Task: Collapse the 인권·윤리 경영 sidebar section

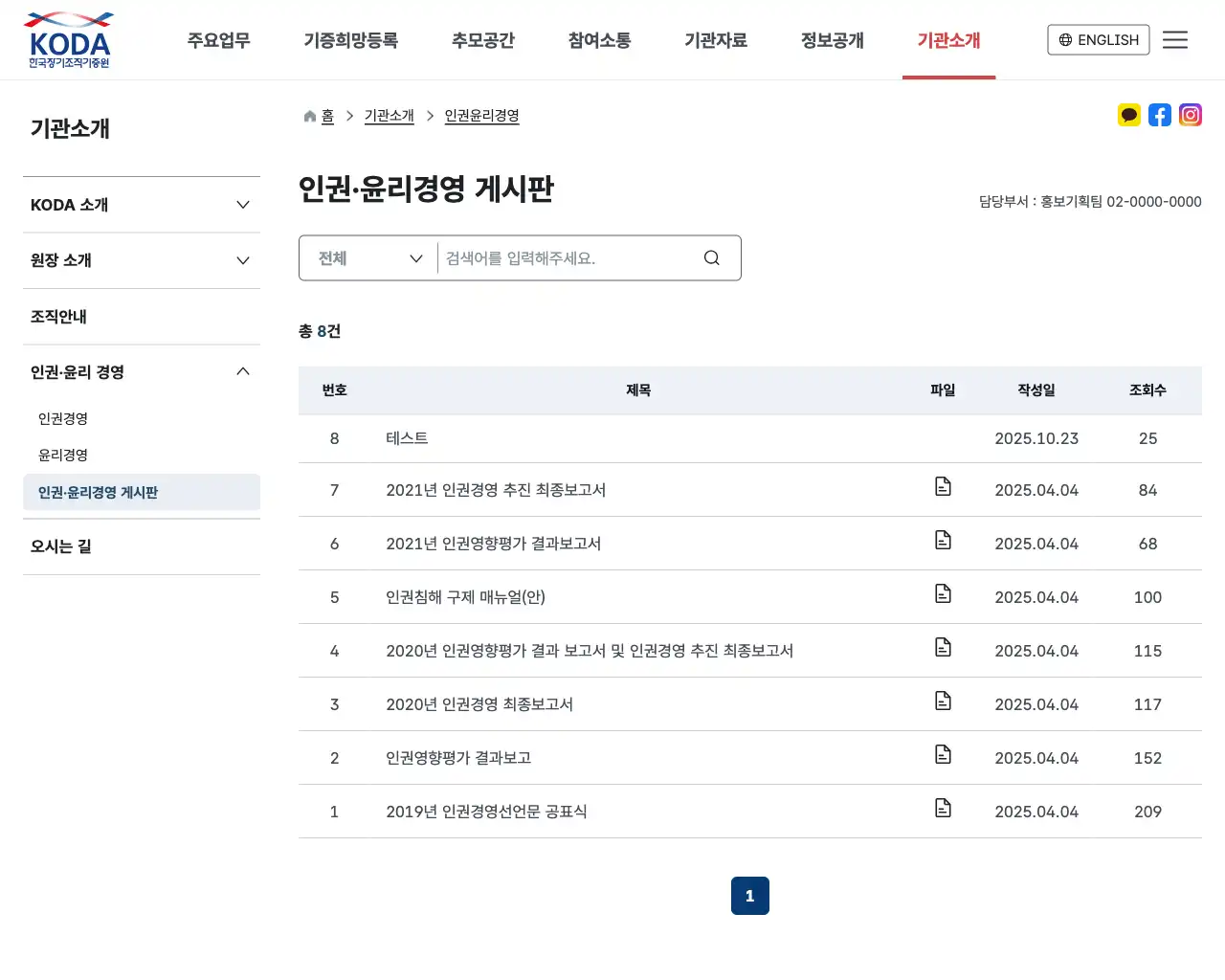Action: point(142,371)
